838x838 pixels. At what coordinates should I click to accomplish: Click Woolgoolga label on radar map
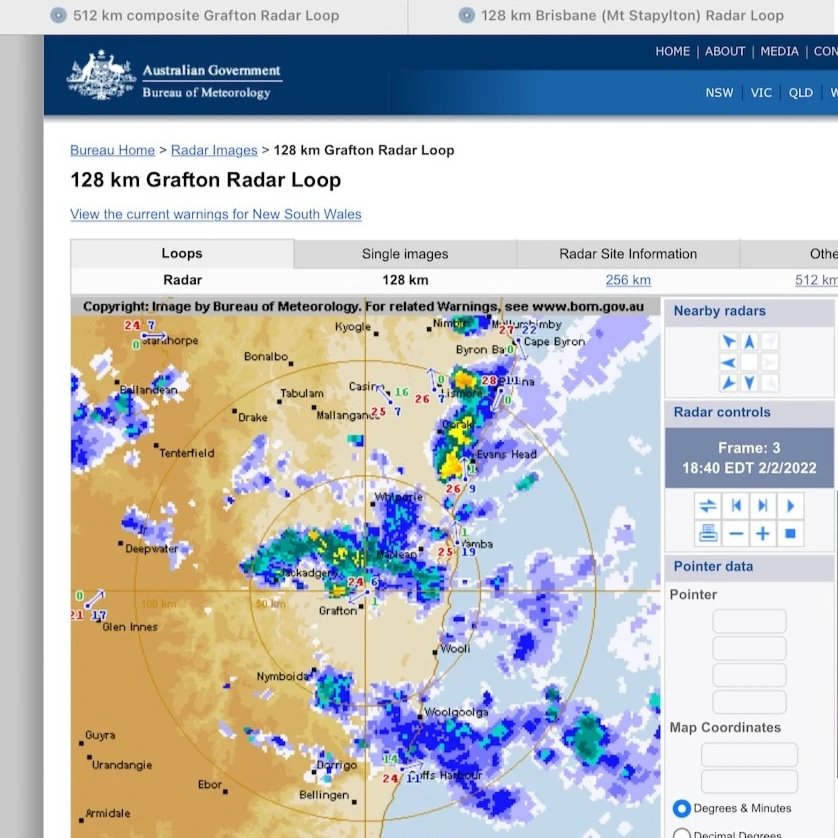click(x=456, y=712)
